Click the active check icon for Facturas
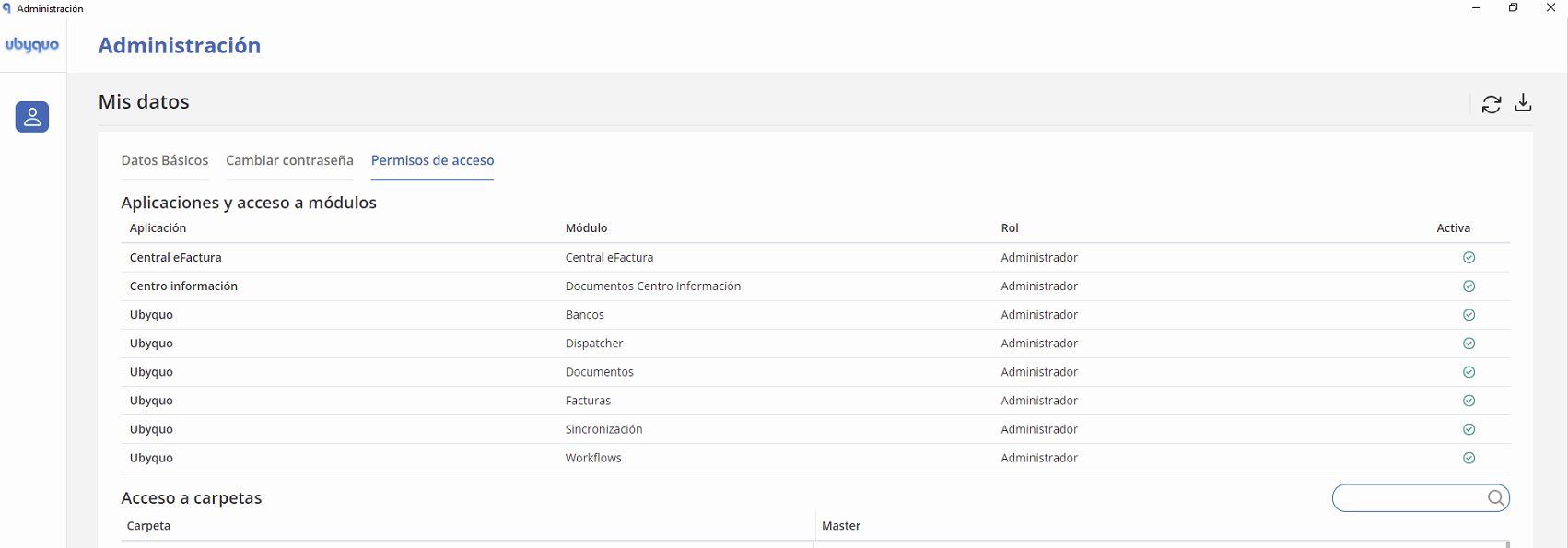This screenshot has width=1568, height=548. pos(1469,401)
